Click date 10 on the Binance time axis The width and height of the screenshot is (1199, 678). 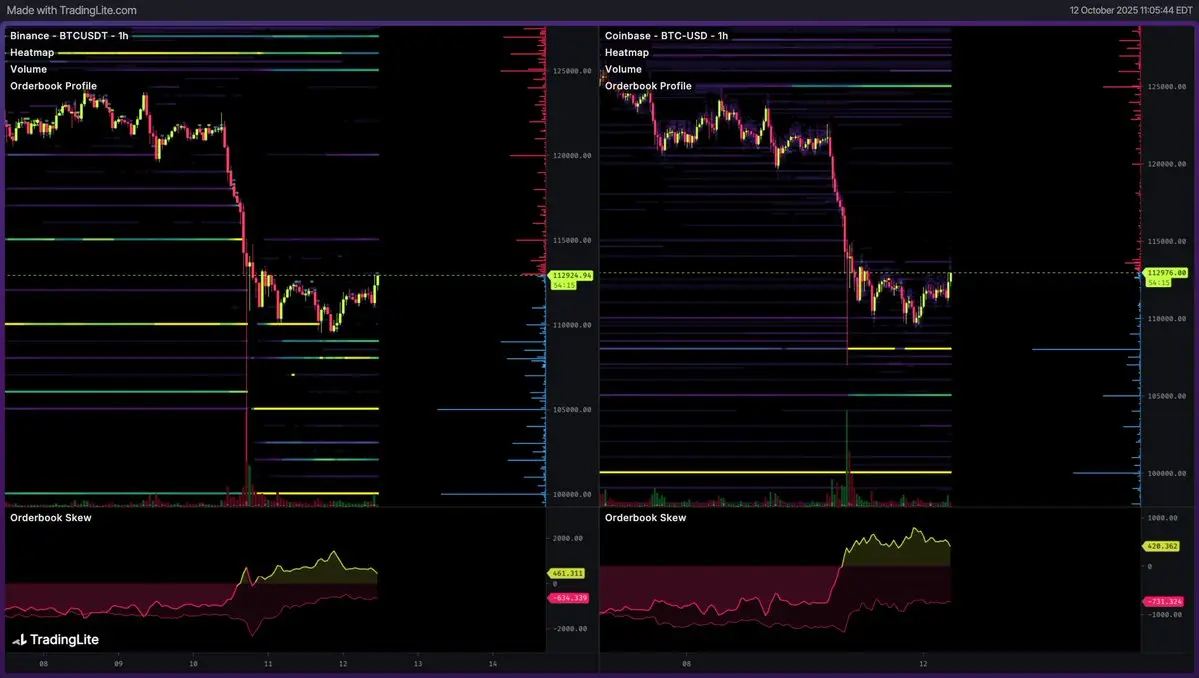point(193,664)
